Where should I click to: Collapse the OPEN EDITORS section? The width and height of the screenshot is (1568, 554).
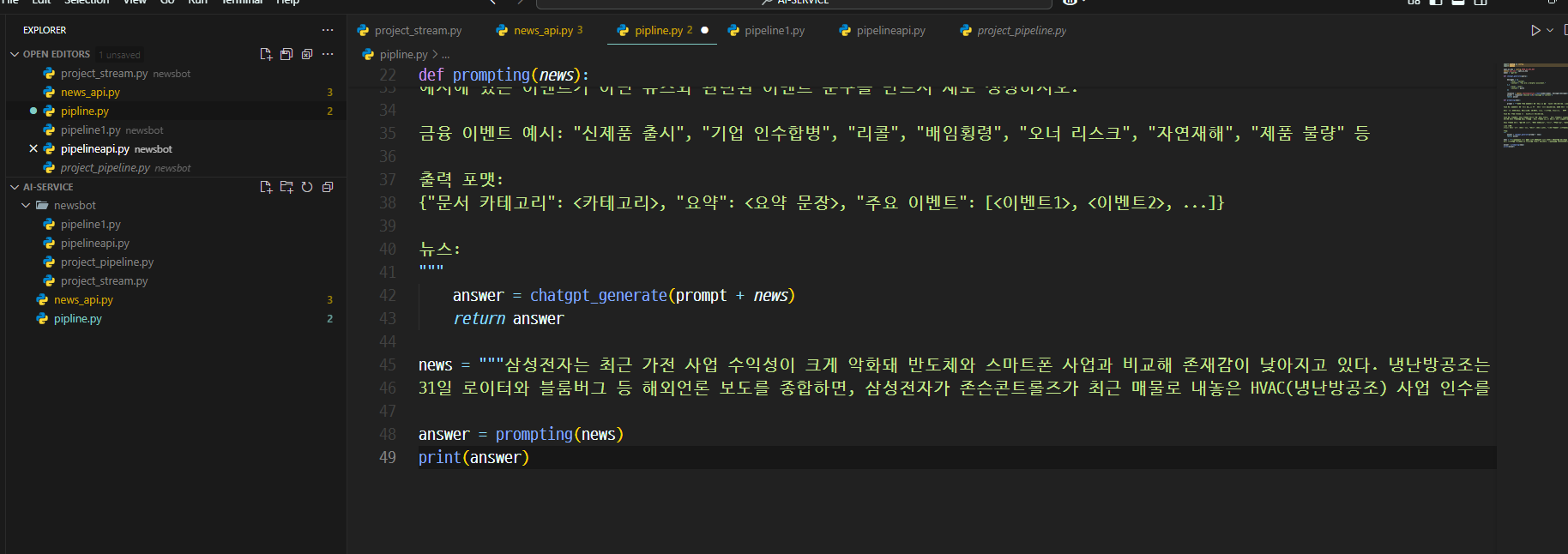(x=15, y=54)
